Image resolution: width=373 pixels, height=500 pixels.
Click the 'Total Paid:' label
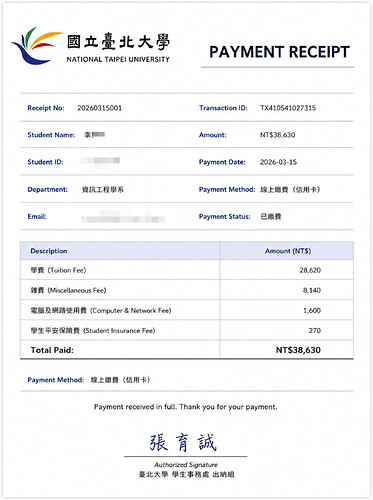[x=52, y=350]
